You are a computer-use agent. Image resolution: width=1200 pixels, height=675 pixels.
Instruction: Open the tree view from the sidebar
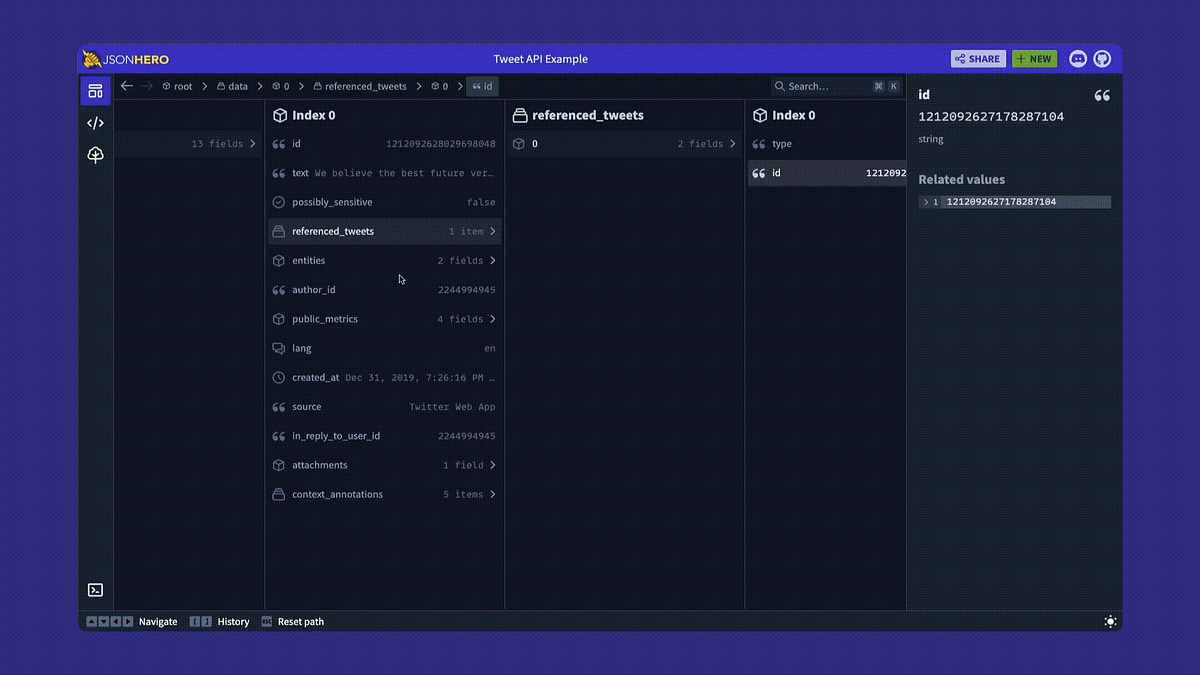(x=95, y=154)
